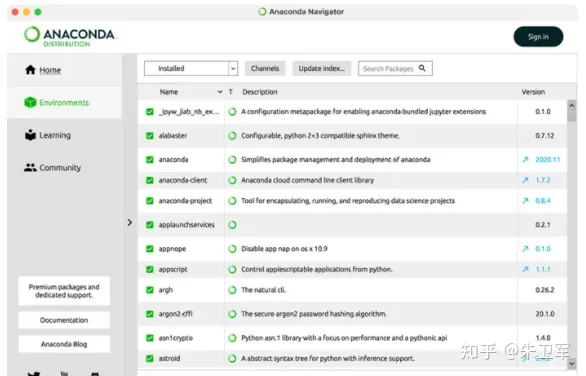The width and height of the screenshot is (586, 376).
Task: Open the Anaconda Blog button
Action: 64,344
